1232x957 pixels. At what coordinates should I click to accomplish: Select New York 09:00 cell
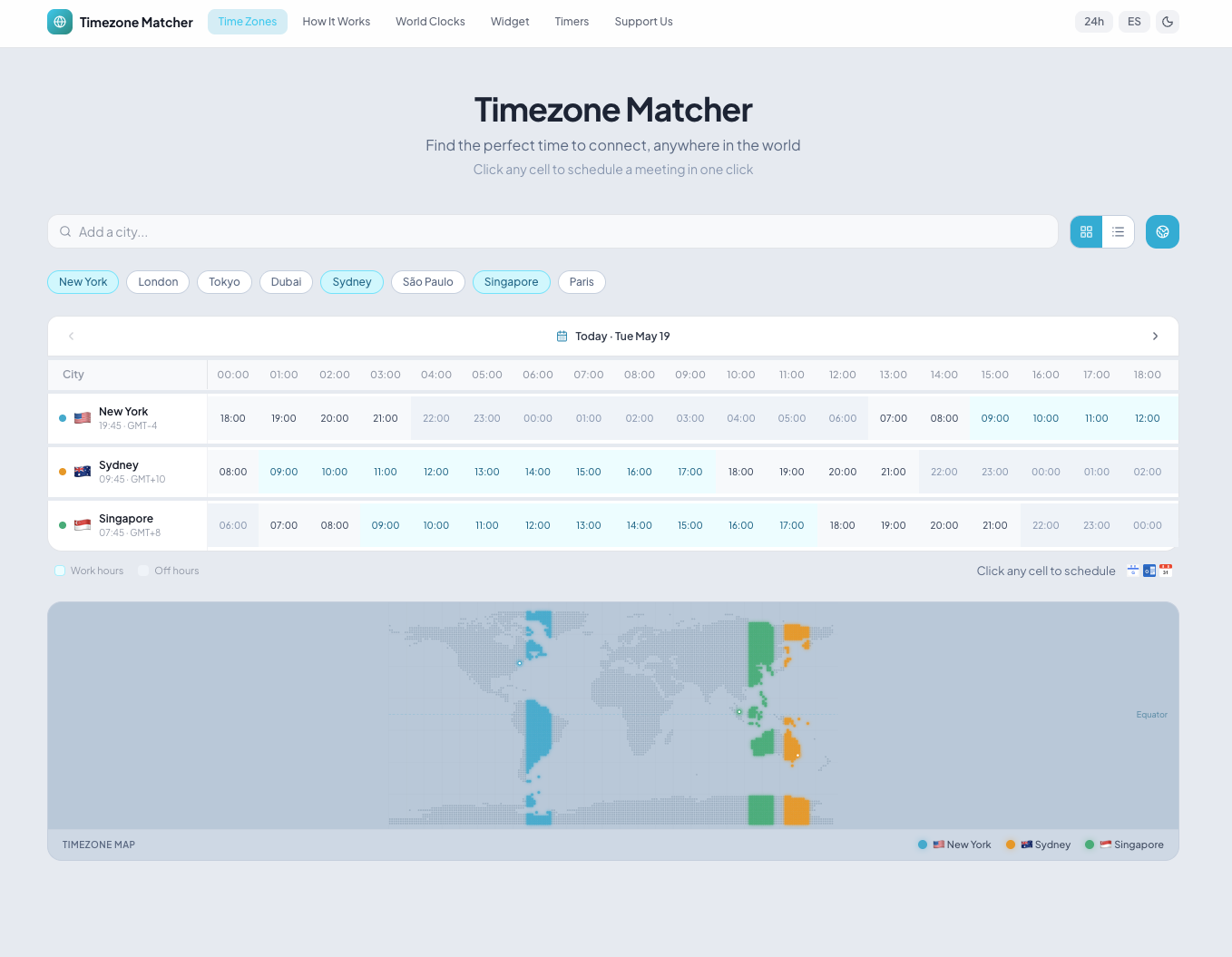coord(995,418)
